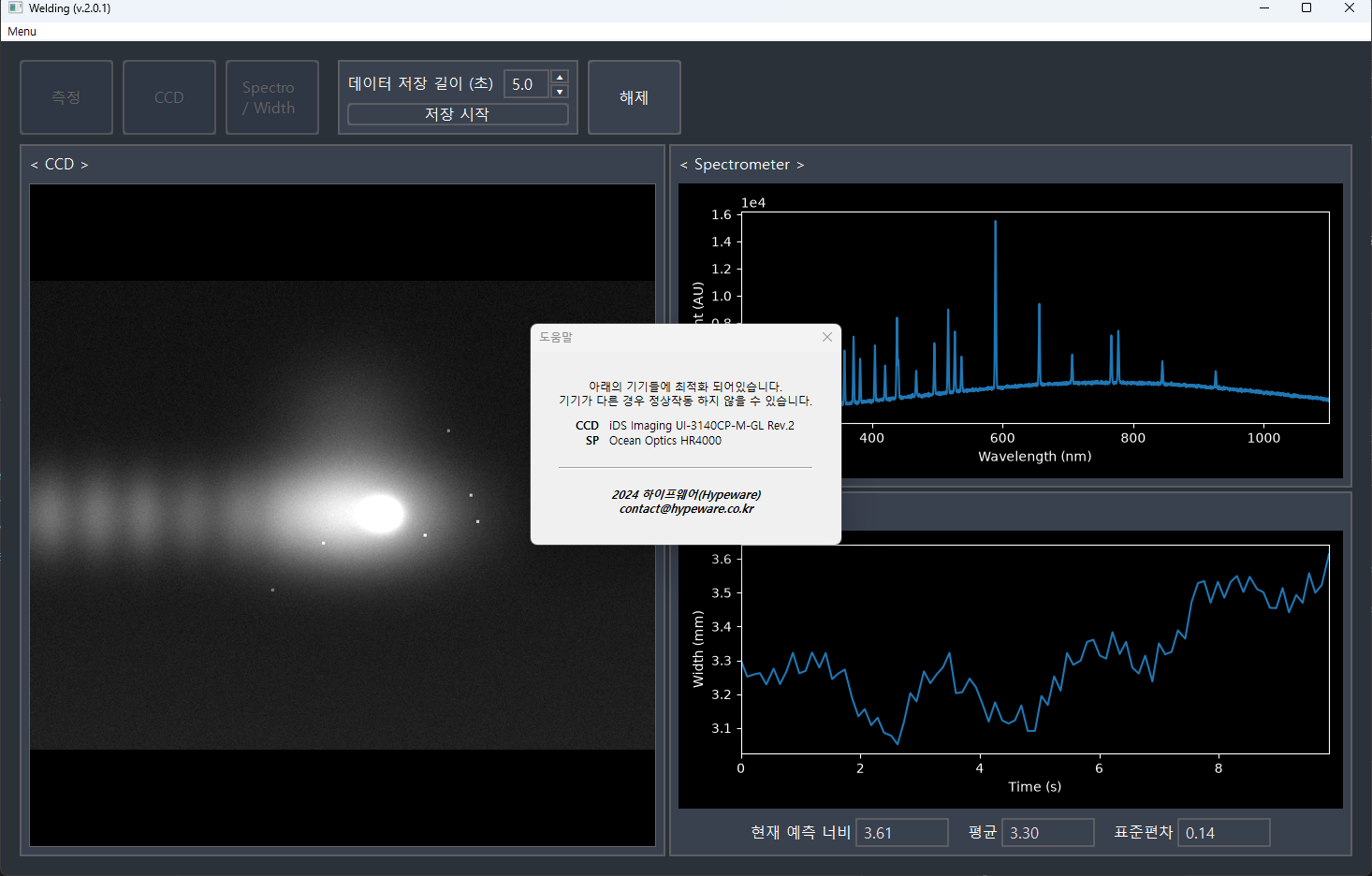The width and height of the screenshot is (1372, 876).
Task: Click the 'Time (s)' axis label
Action: click(x=1035, y=787)
